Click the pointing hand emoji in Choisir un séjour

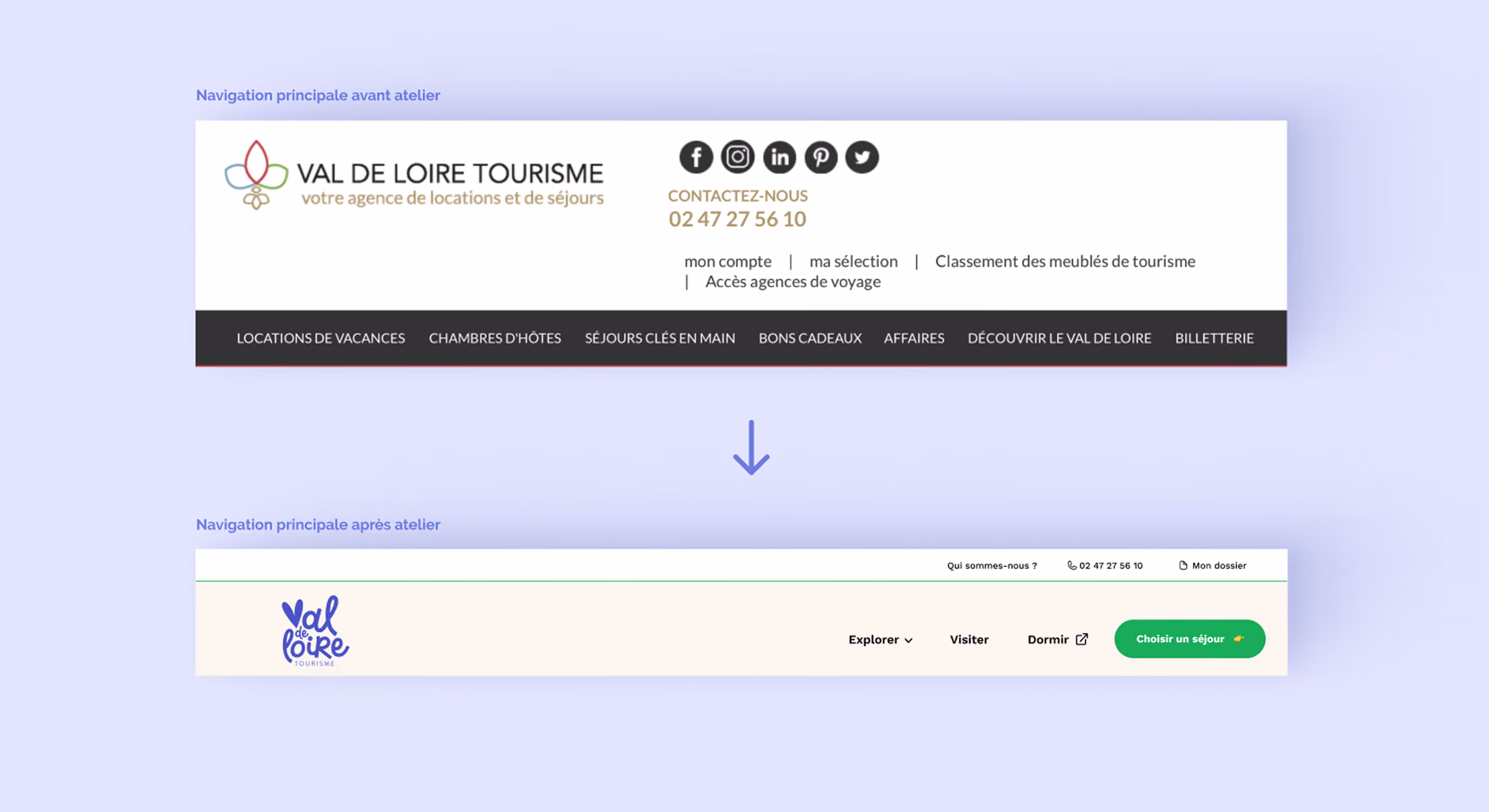pyautogui.click(x=1238, y=639)
